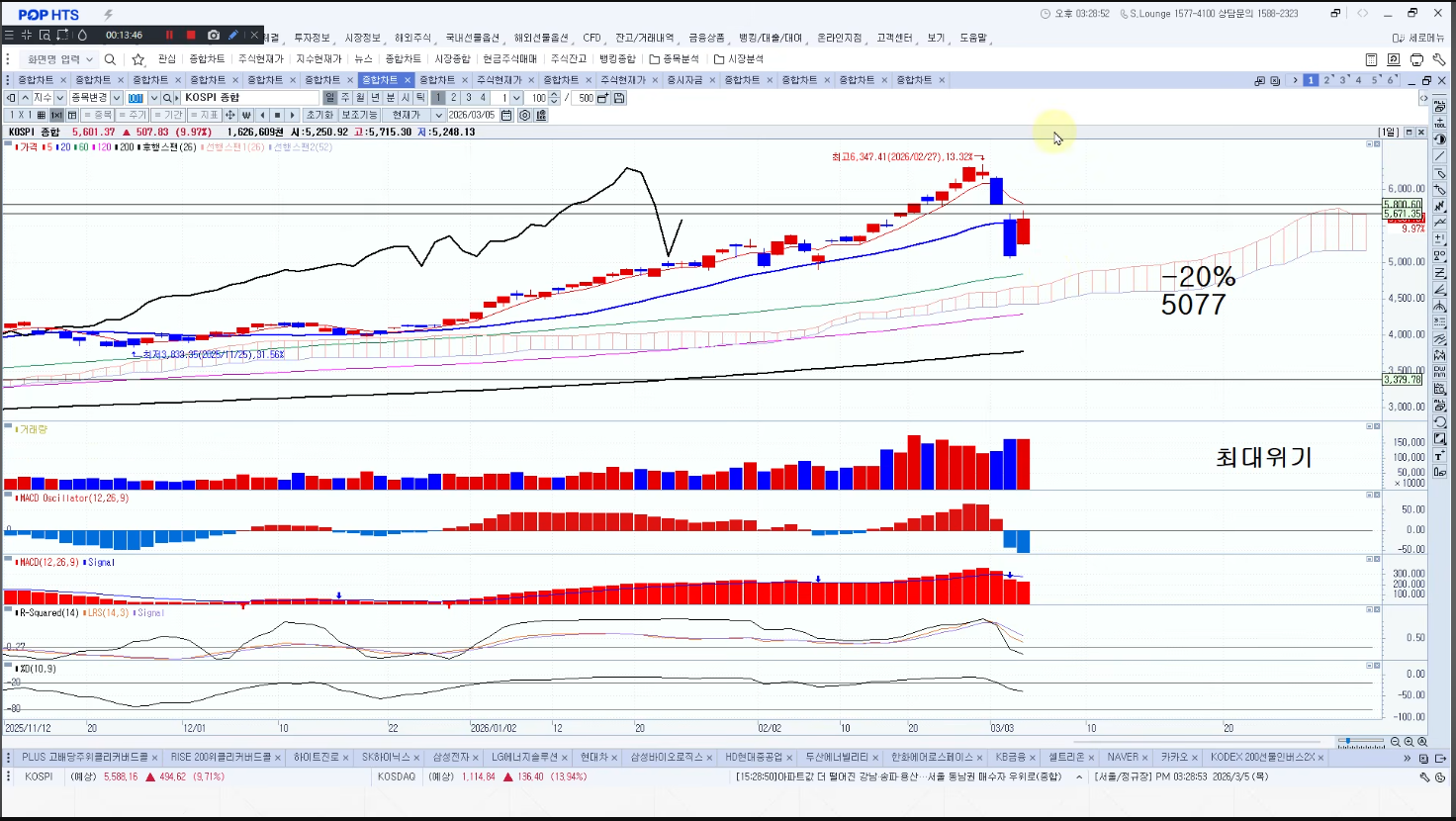Open the 국내선물옵션 menu
The height and width of the screenshot is (821, 1456).
pos(473,38)
